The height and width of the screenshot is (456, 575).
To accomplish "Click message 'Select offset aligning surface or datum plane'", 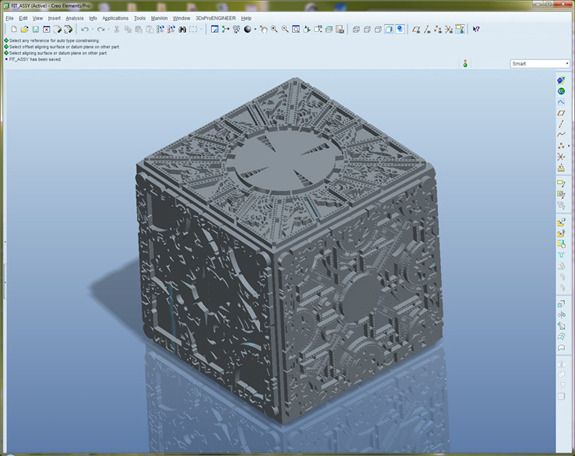I will (x=64, y=47).
